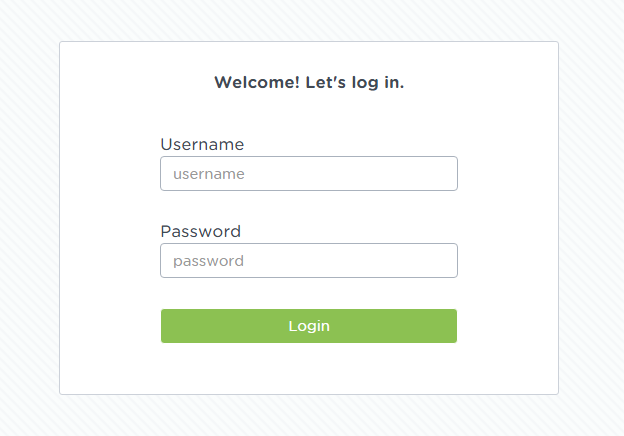Click the Password label text
624x436 pixels.
(x=201, y=232)
